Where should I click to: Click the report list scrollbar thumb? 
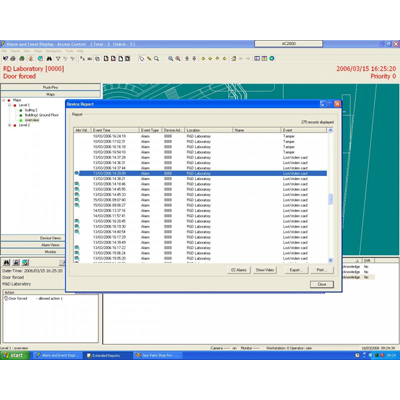click(330, 199)
